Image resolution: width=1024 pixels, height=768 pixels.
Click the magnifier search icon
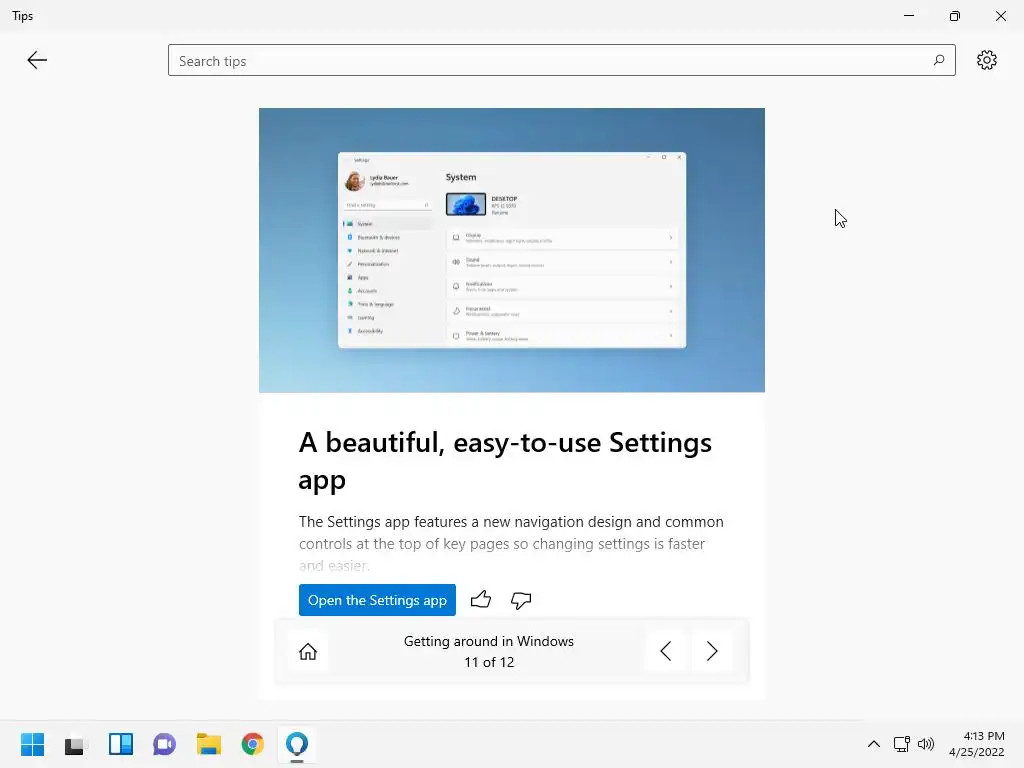click(938, 60)
